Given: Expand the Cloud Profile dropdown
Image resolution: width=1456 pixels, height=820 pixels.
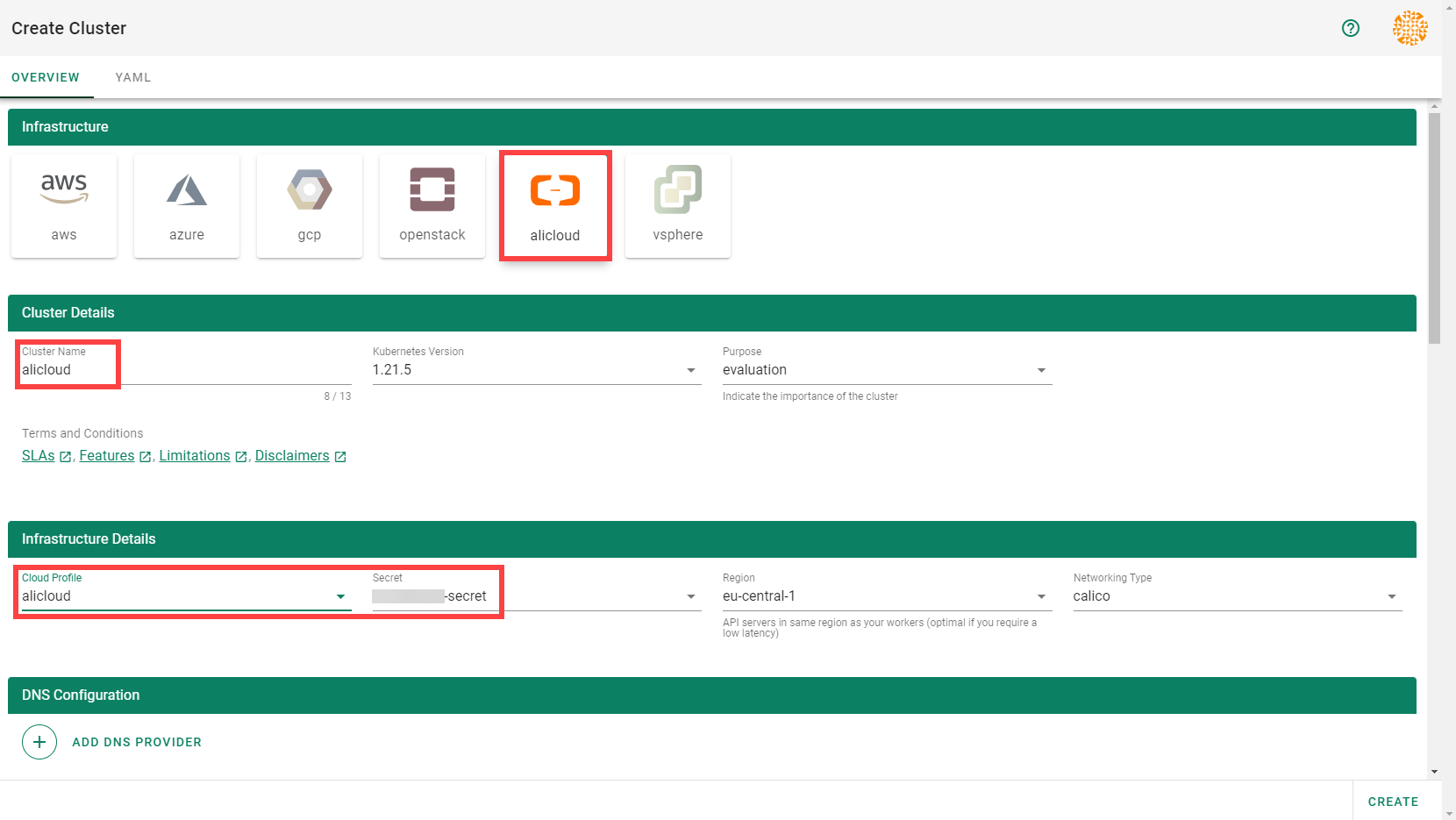Looking at the screenshot, I should click(x=340, y=596).
